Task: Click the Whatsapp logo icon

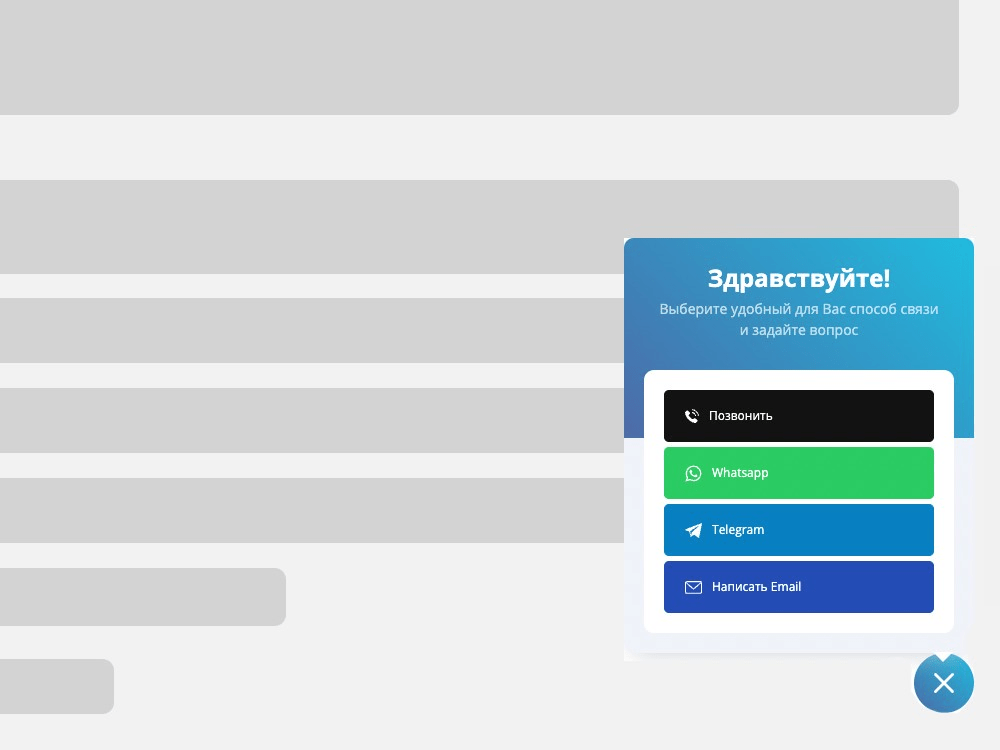Action: [693, 473]
